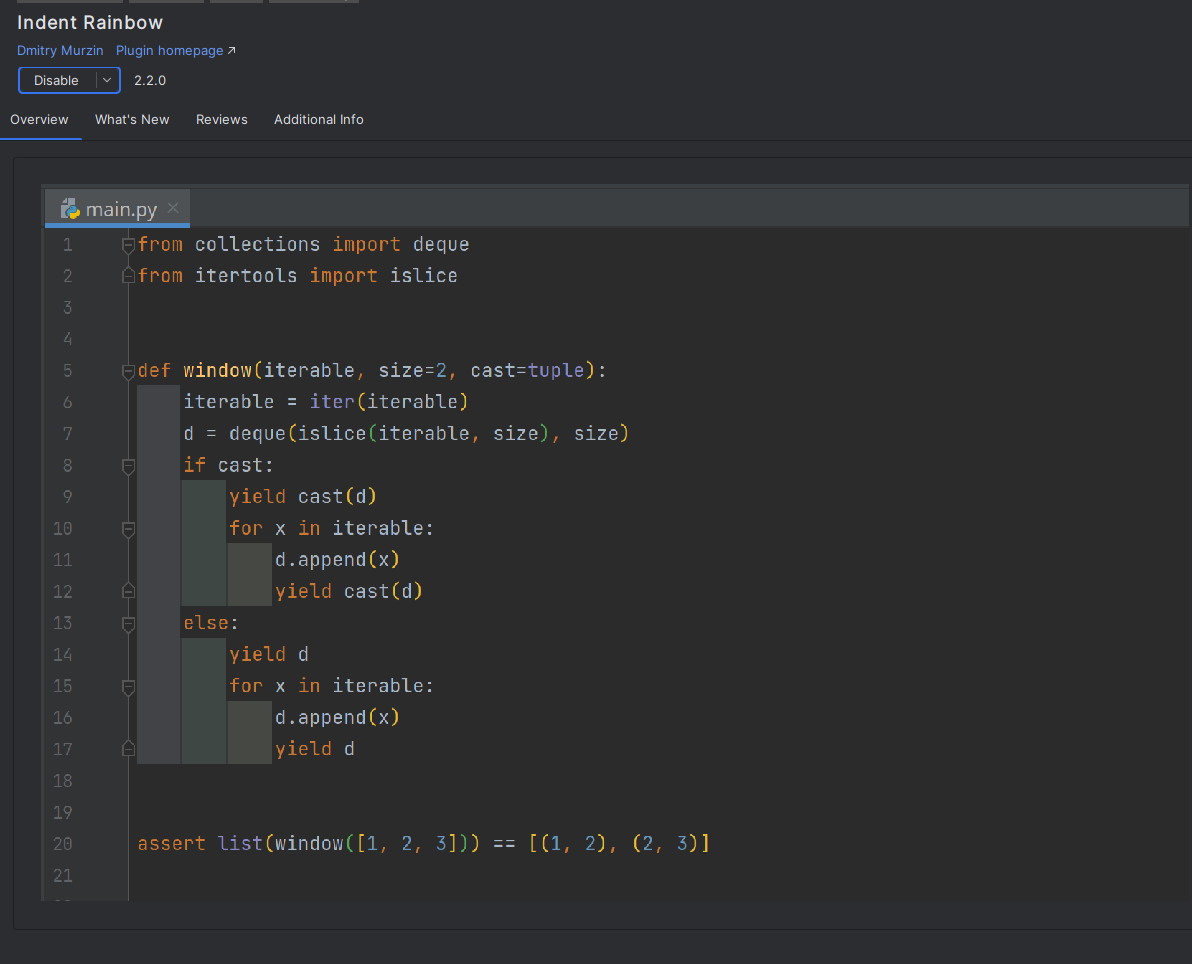Click 'yield d' on line 14
This screenshot has width=1192, height=964.
[x=269, y=655]
